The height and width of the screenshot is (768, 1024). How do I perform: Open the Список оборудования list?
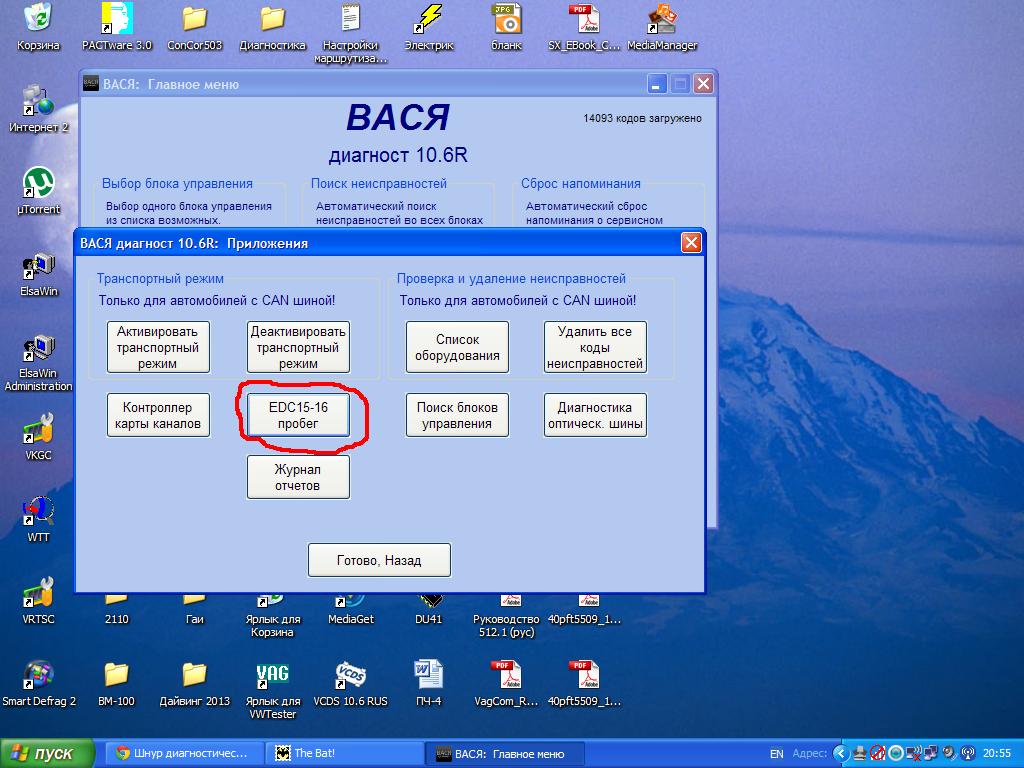[x=457, y=347]
